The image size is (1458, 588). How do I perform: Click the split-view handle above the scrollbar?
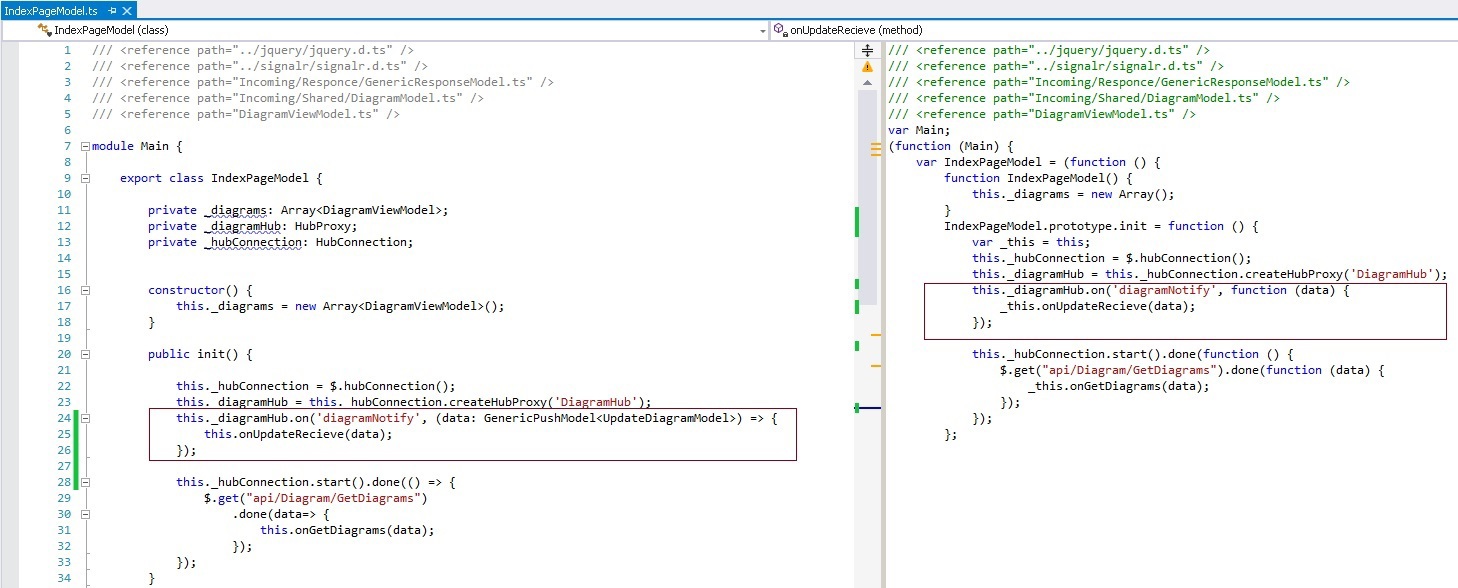(867, 50)
